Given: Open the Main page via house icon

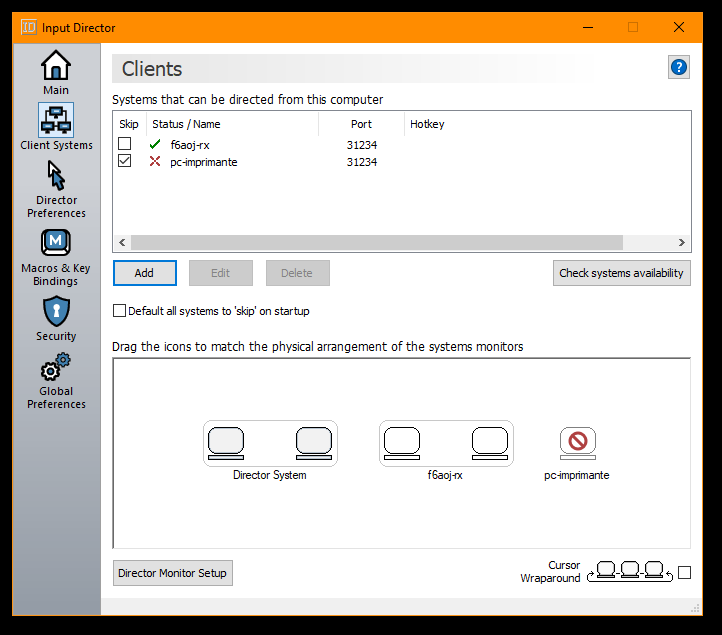Looking at the screenshot, I should point(56,65).
